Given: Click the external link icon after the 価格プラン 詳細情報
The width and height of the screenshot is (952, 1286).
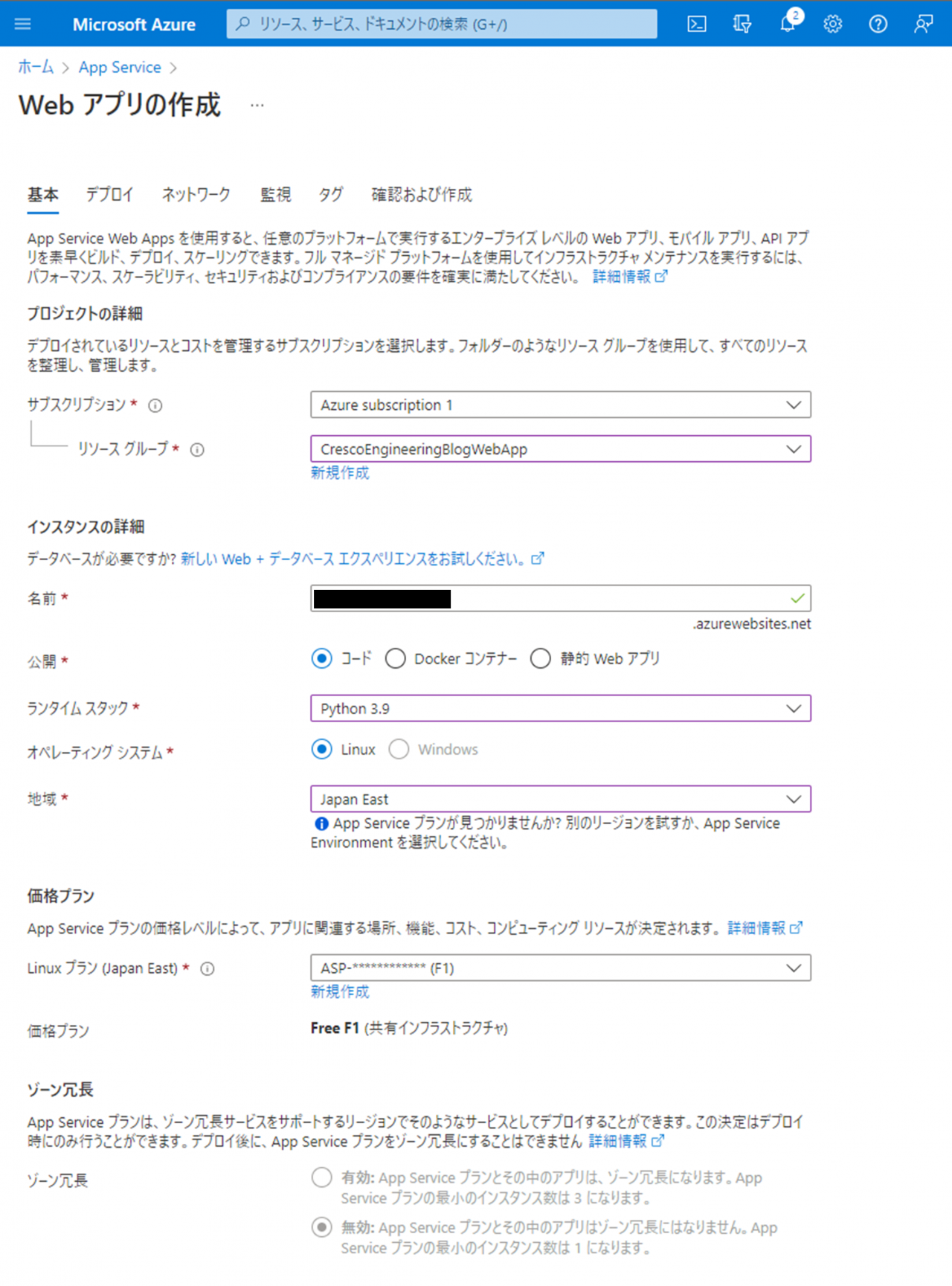Looking at the screenshot, I should coord(797,928).
